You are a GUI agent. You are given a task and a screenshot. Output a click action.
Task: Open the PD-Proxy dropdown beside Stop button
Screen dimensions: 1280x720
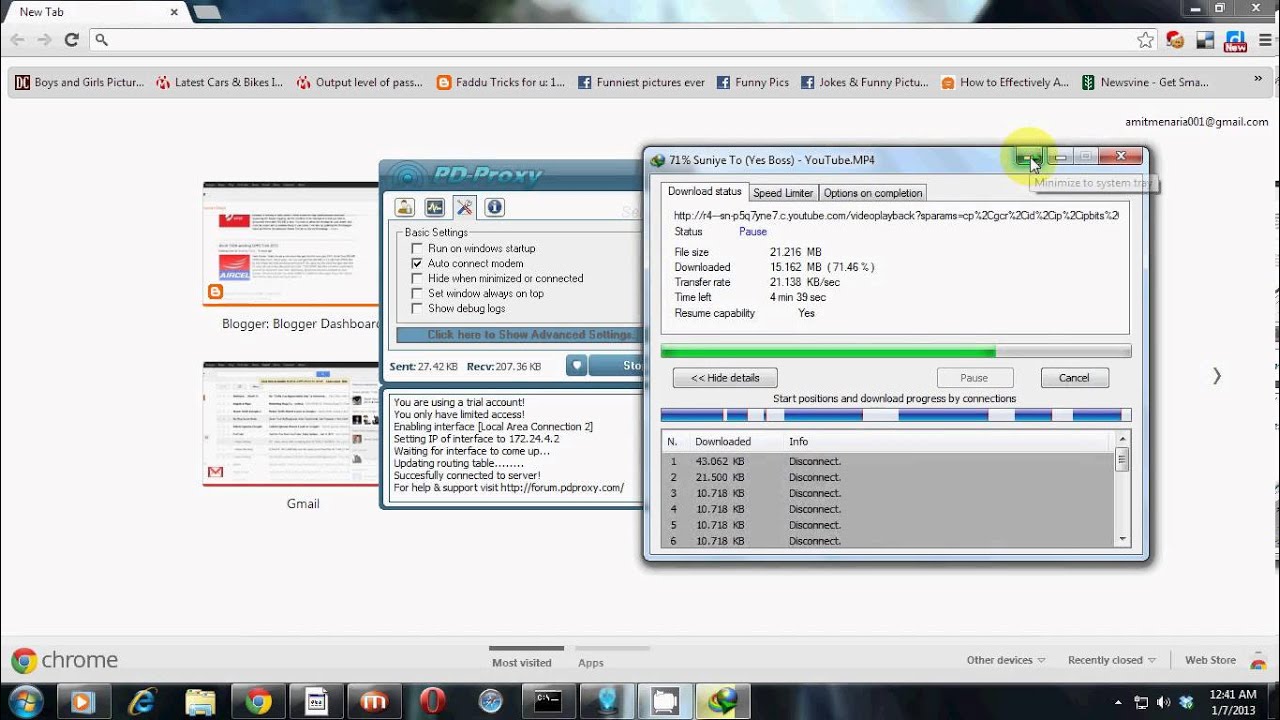pos(576,366)
